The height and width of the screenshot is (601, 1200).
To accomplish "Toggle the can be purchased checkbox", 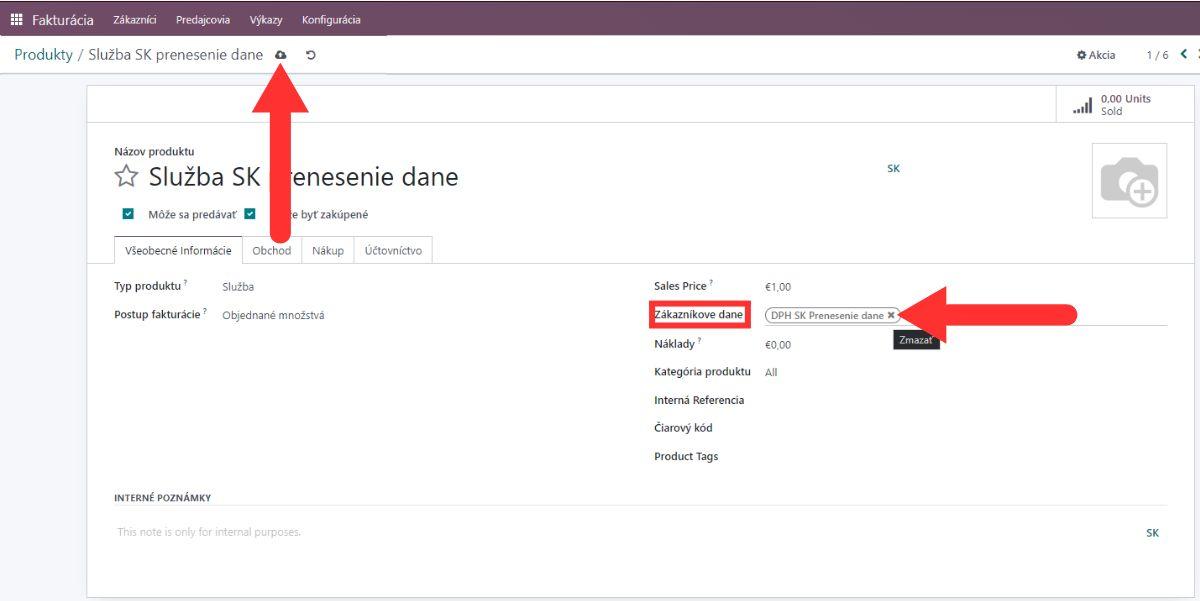I will click(x=250, y=214).
